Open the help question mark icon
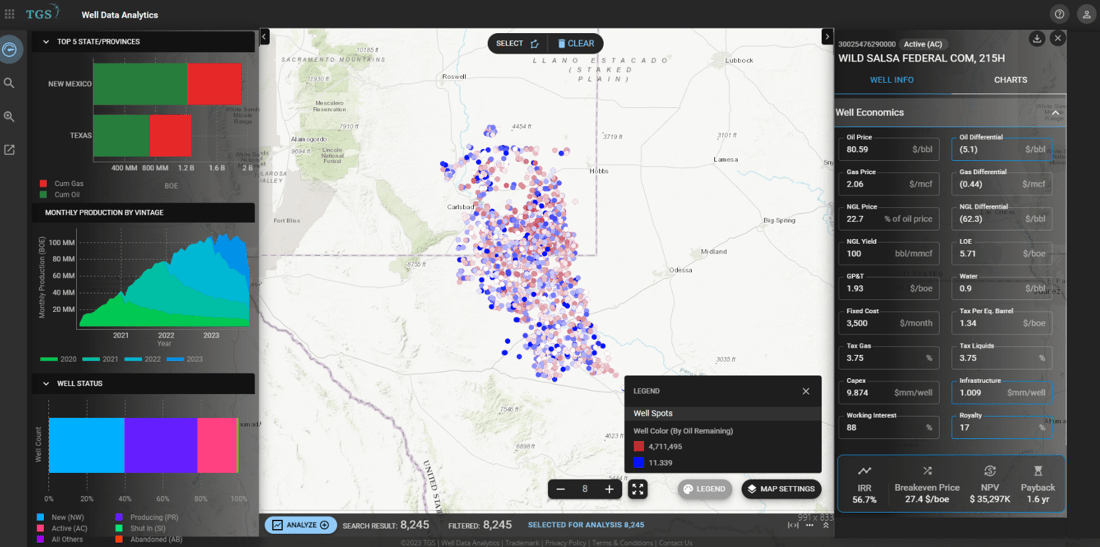 (1059, 14)
